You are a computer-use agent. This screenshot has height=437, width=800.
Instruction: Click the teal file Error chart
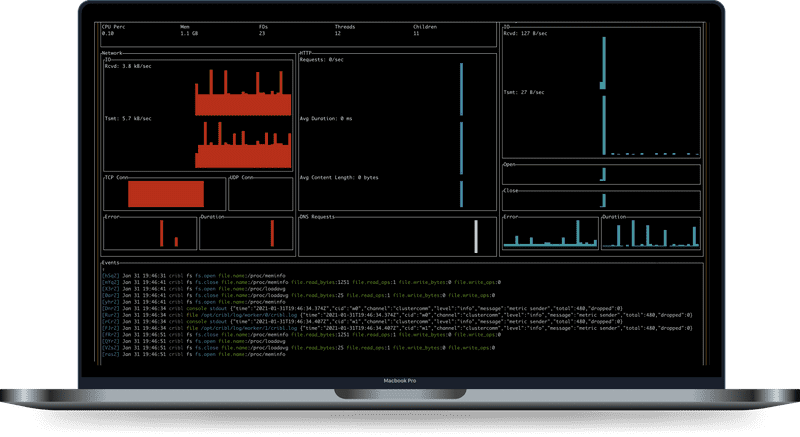(x=548, y=234)
